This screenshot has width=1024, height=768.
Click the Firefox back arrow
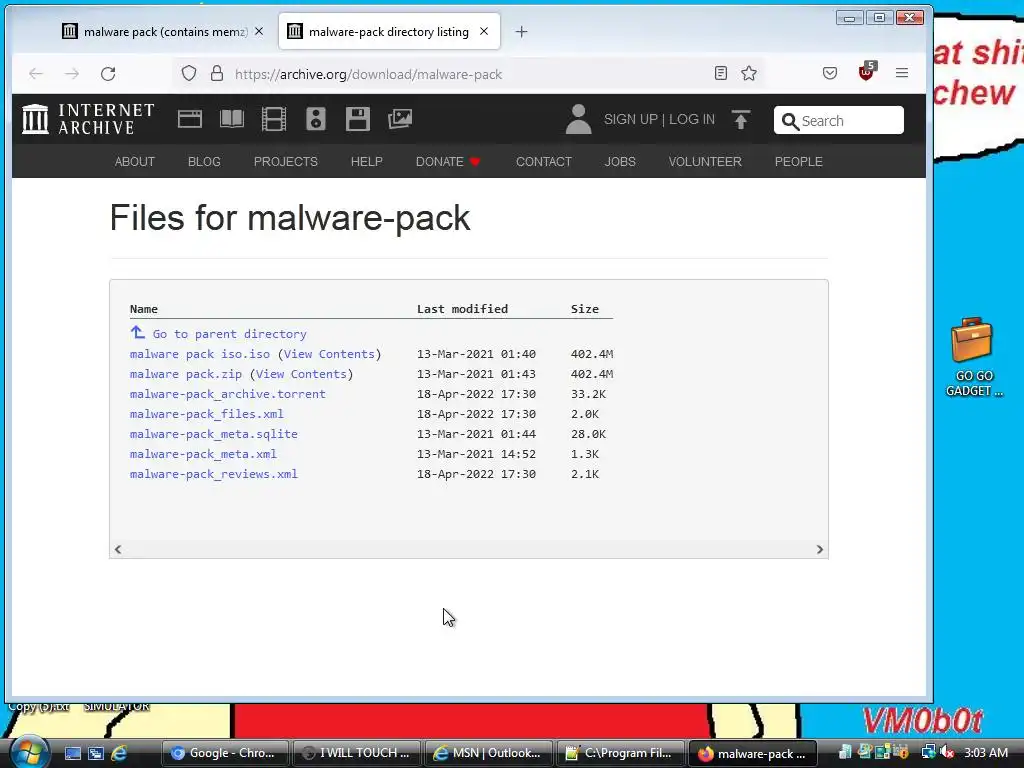pos(36,74)
